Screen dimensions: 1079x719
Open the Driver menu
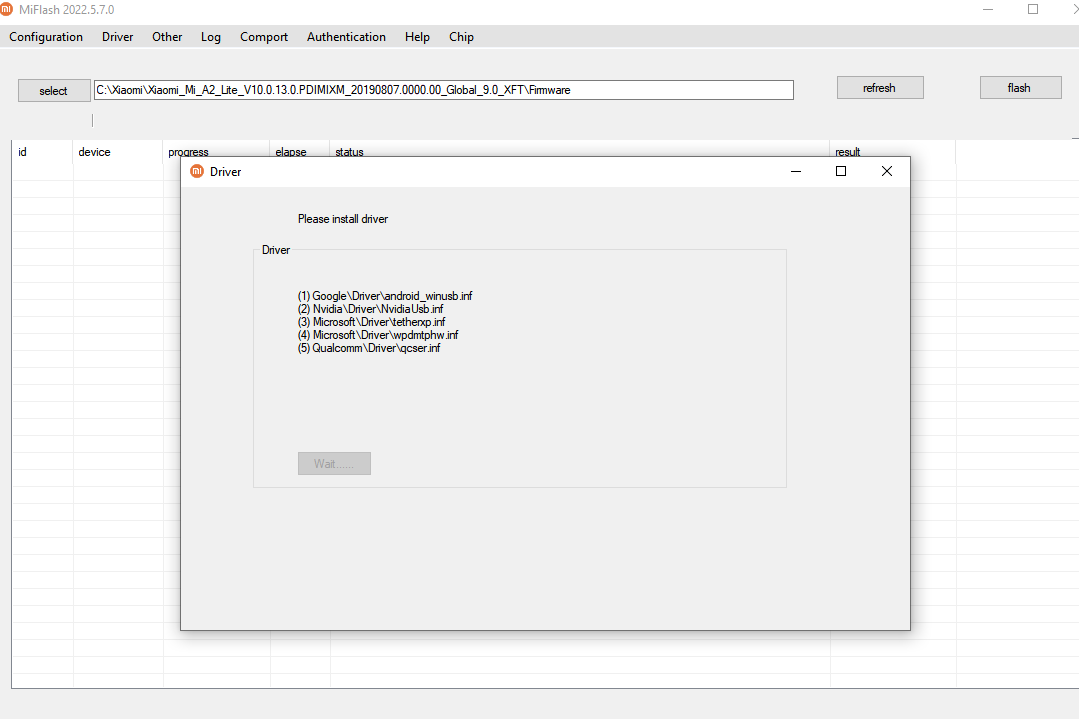(117, 37)
